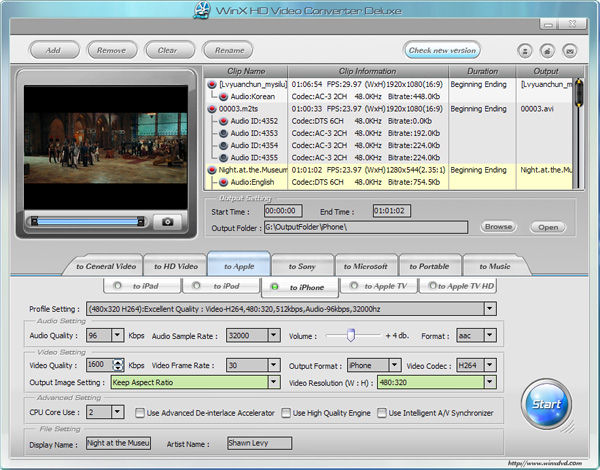Viewport: 600px width, 470px height.
Task: Click the Output Folder path field
Action: click(366, 227)
